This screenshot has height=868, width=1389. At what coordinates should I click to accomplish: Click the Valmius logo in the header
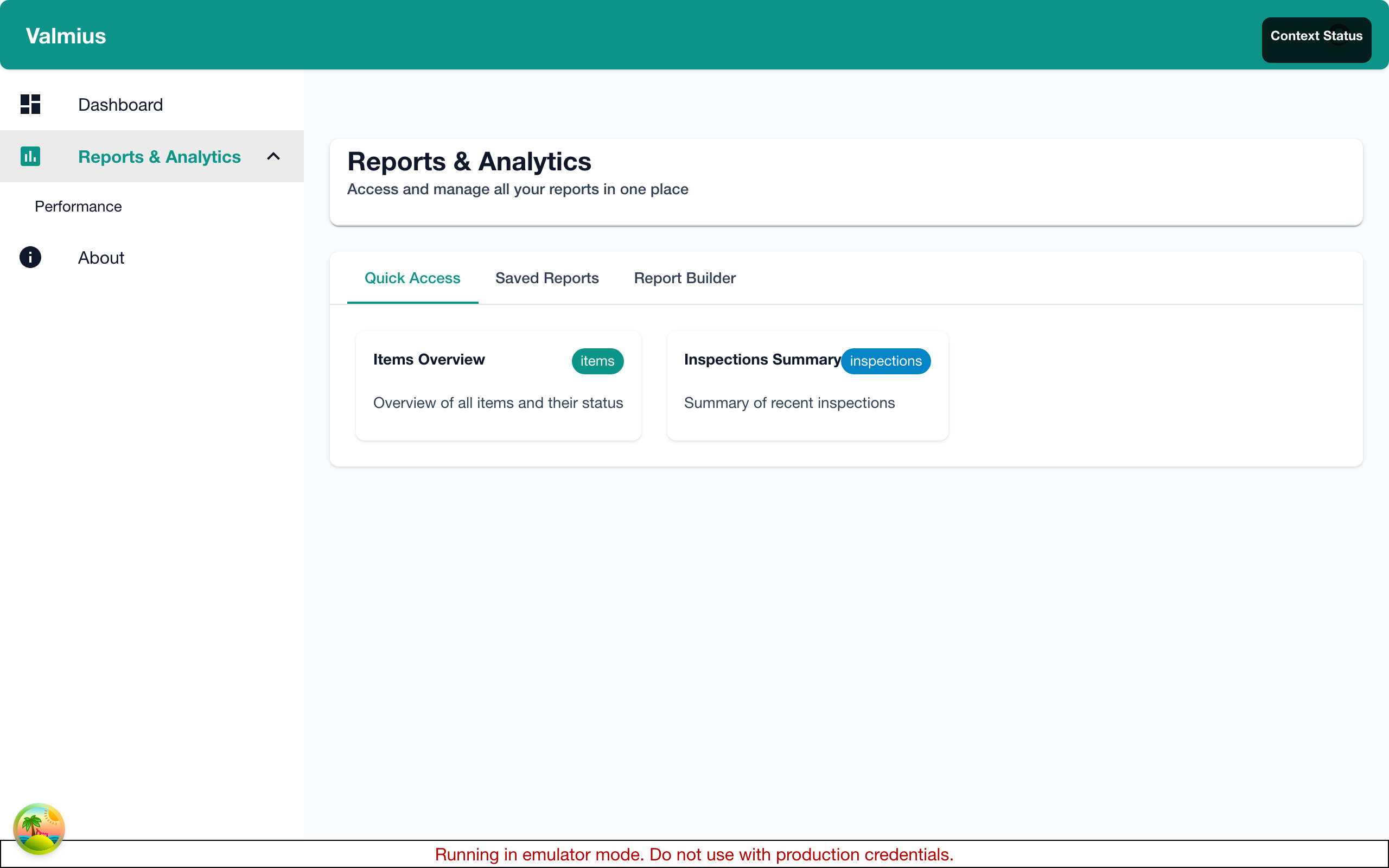tap(66, 35)
